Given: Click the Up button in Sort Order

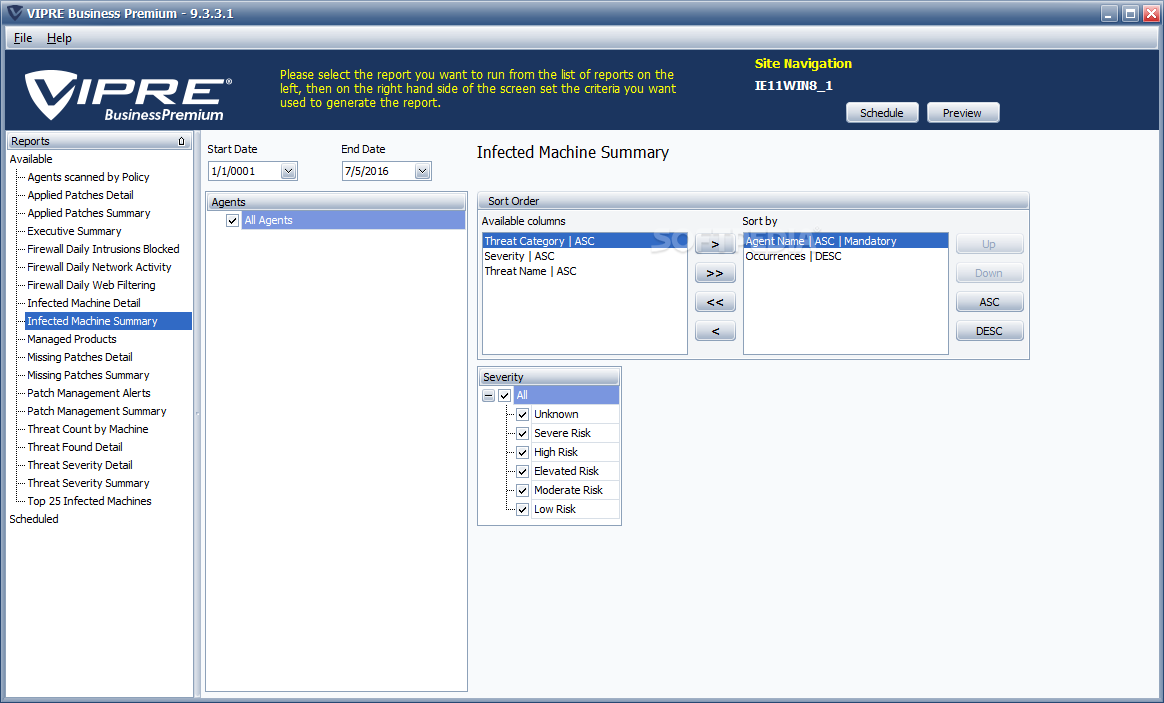Looking at the screenshot, I should tap(990, 244).
